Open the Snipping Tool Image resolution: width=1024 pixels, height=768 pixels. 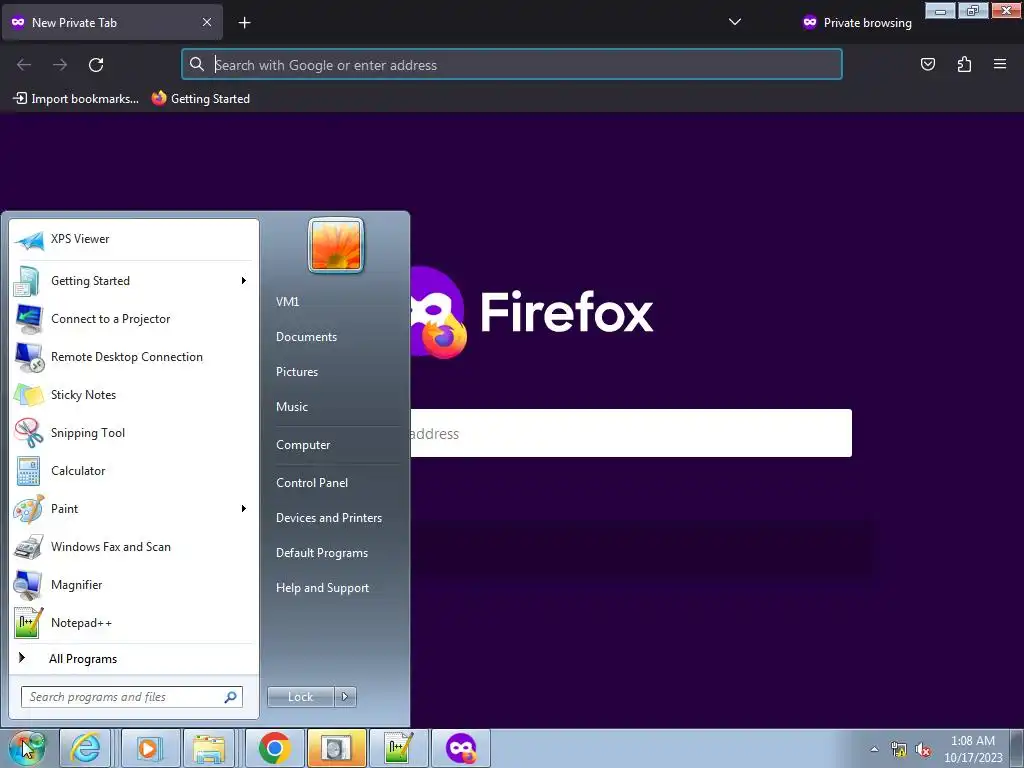134,432
